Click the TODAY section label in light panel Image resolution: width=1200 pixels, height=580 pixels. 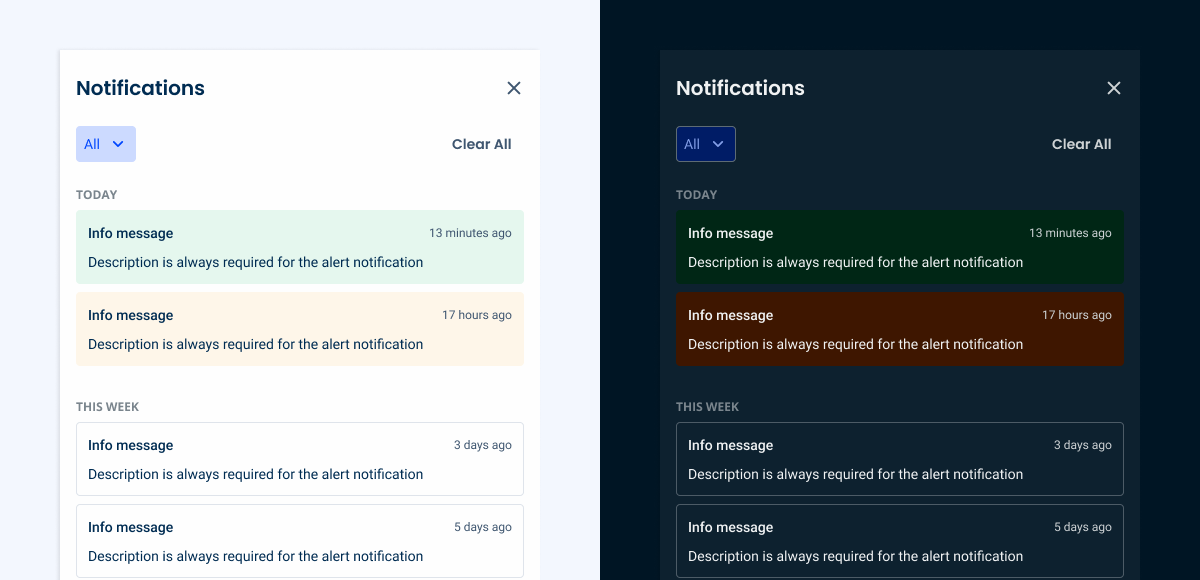click(97, 195)
